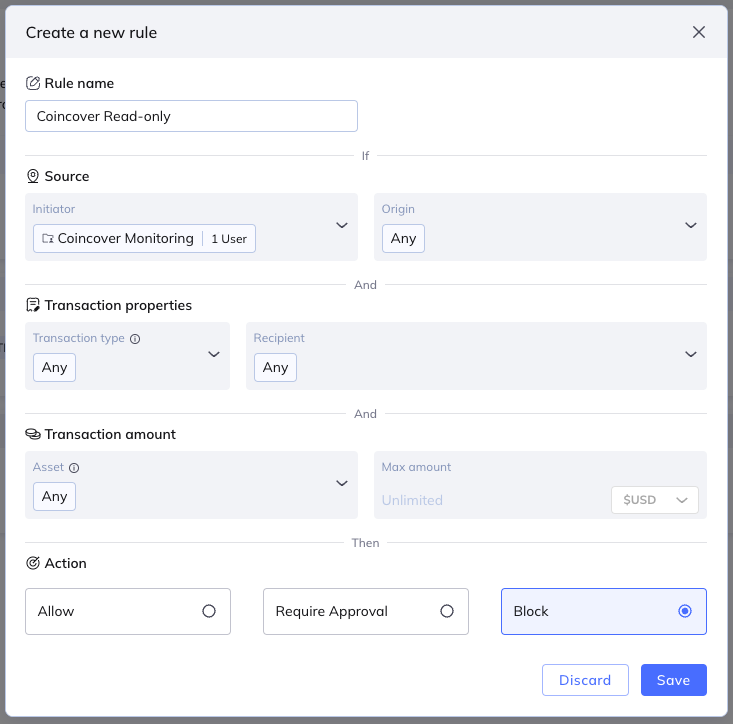The image size is (733, 724).
Task: Expand the Recipient dropdown chevron
Action: tap(690, 355)
